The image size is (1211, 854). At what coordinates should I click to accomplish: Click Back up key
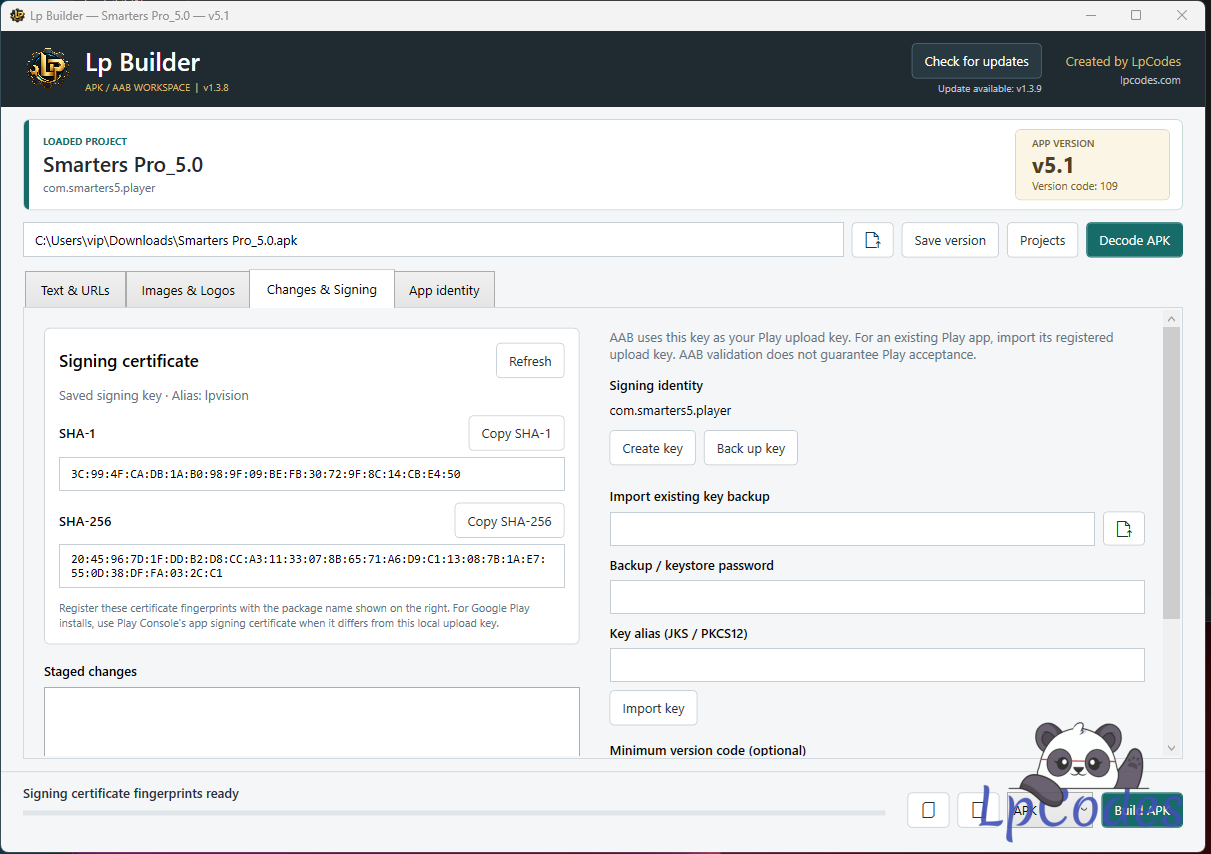[x=751, y=448]
